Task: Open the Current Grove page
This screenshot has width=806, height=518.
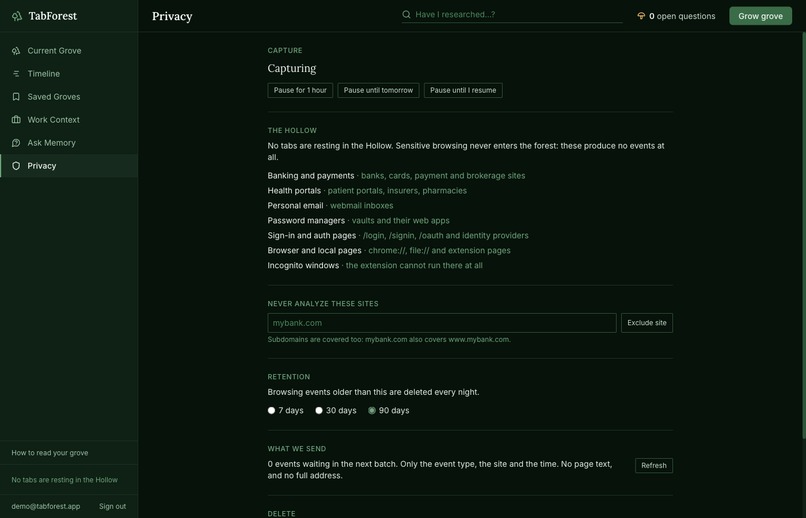Action: pyautogui.click(x=69, y=50)
